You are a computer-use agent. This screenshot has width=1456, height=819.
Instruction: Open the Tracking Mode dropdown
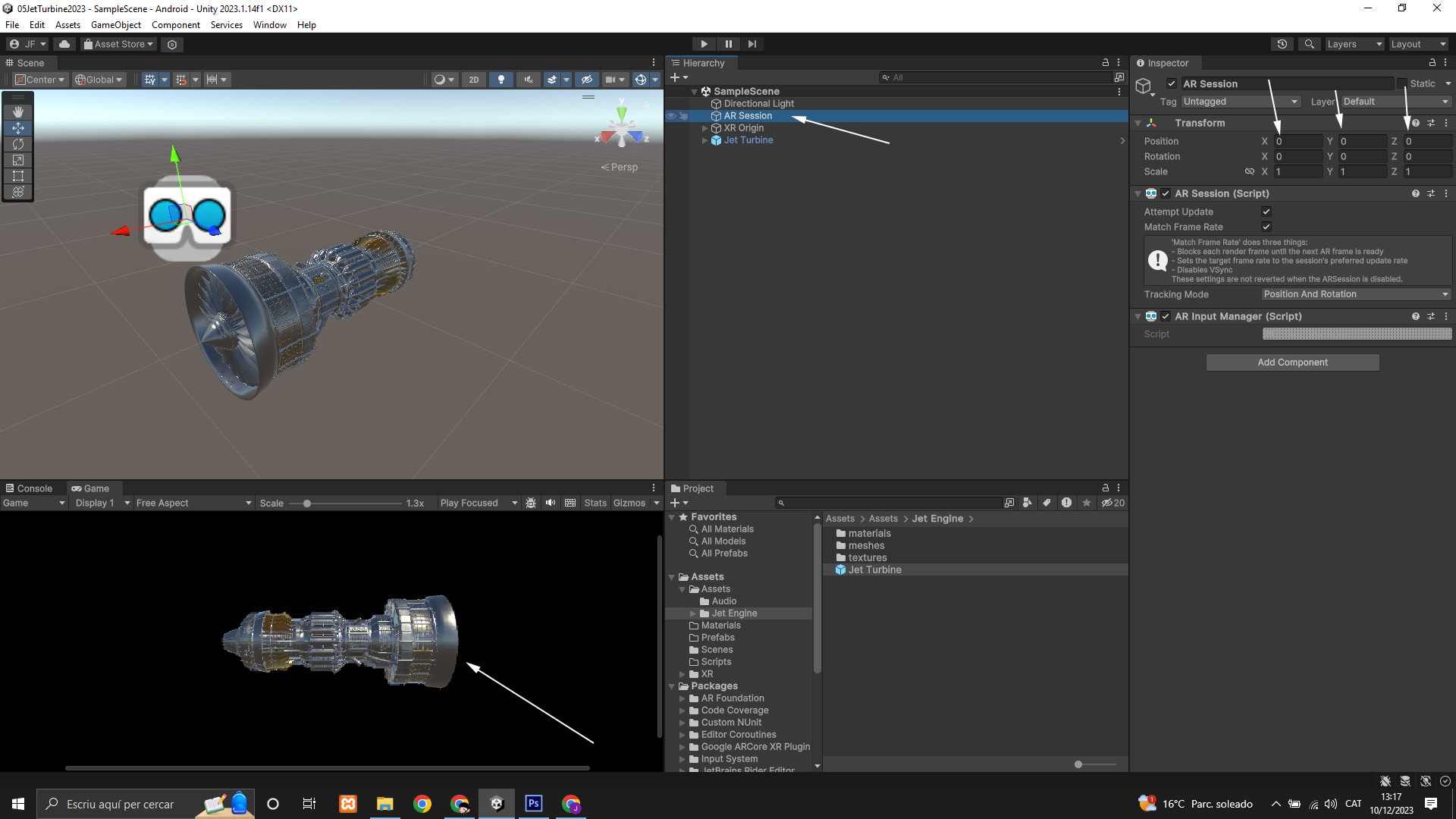click(x=1356, y=294)
